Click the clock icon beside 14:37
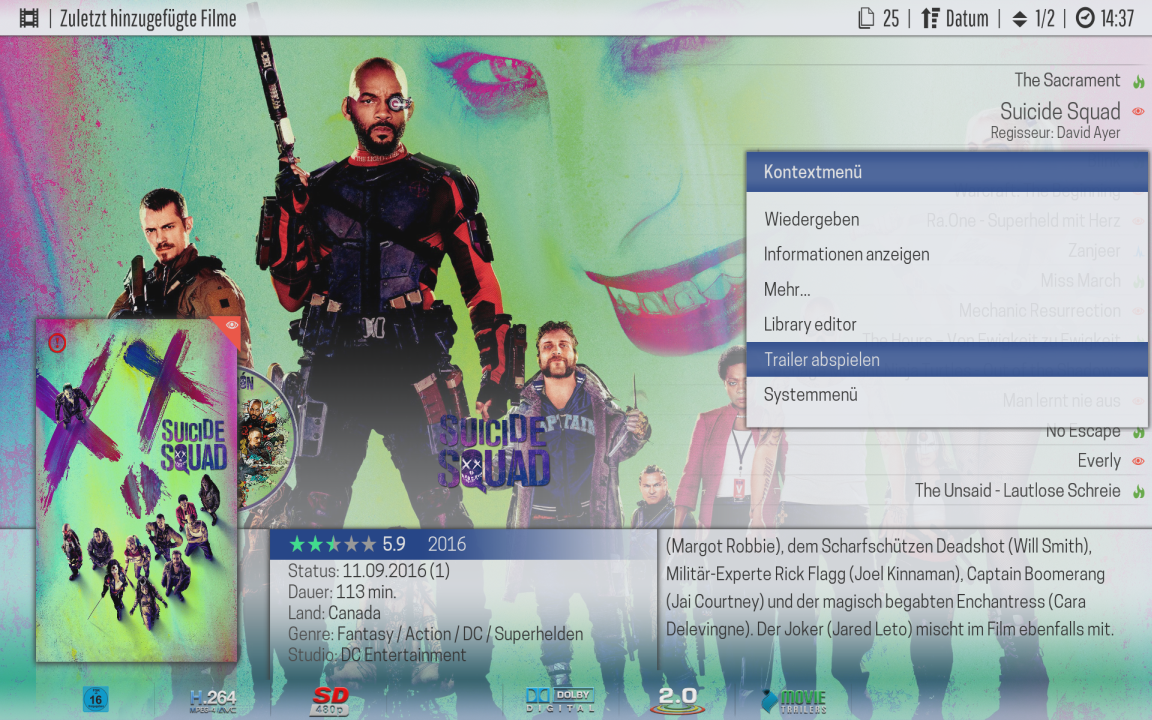 point(1085,18)
